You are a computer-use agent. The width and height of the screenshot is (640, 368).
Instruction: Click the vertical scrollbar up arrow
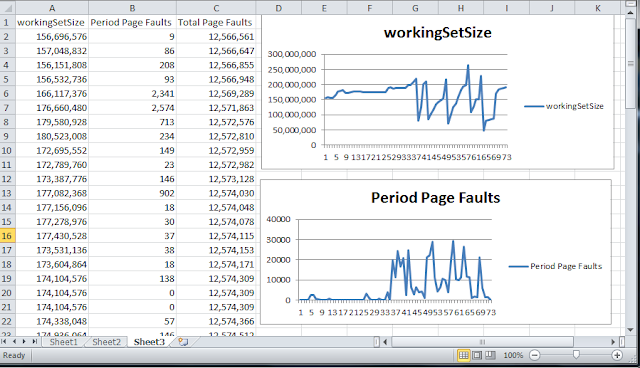point(630,13)
